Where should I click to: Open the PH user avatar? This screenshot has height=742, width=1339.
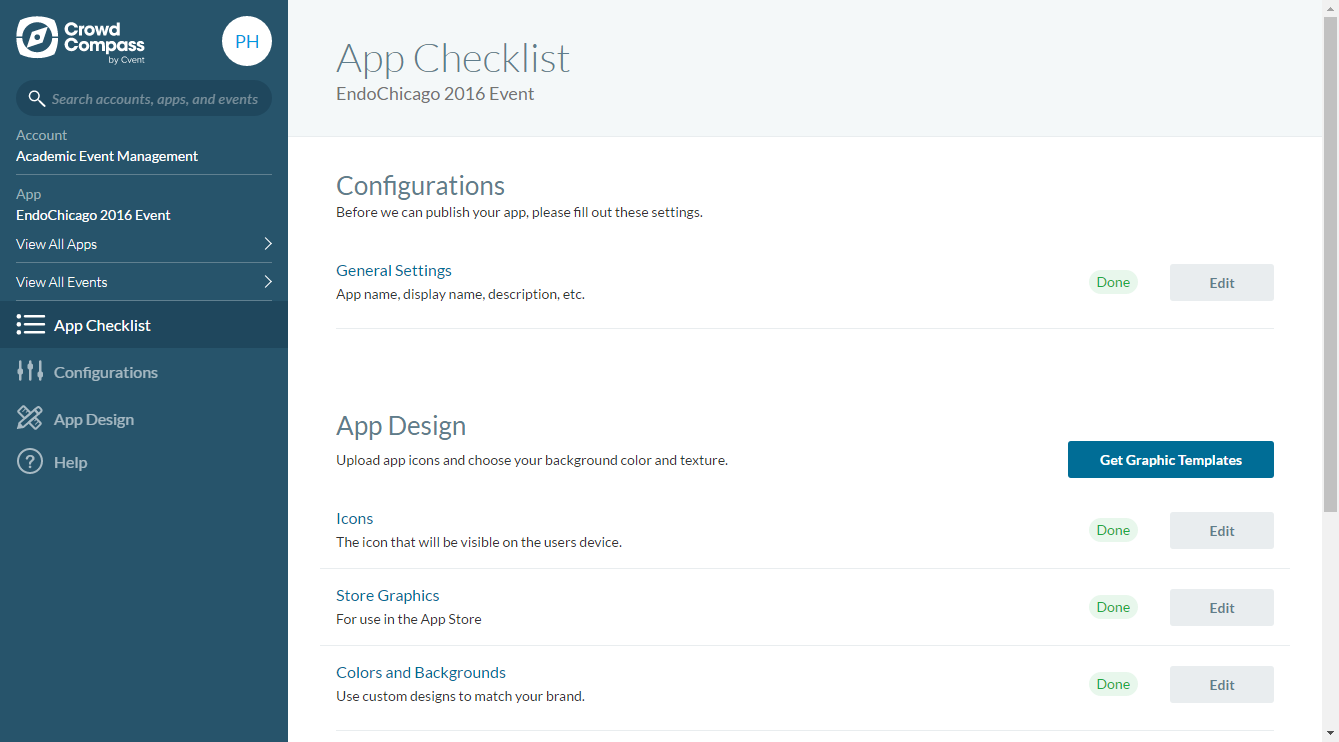(247, 42)
